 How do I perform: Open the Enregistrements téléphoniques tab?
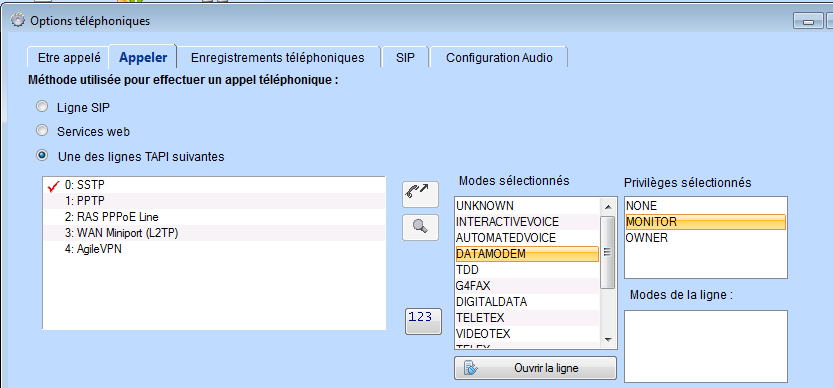[278, 57]
